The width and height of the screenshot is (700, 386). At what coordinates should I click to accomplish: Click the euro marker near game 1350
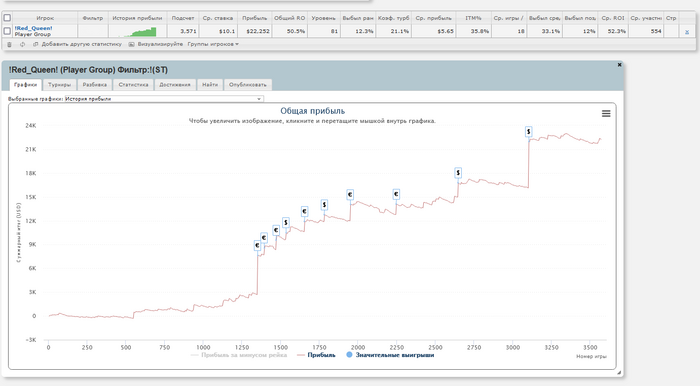pos(257,245)
